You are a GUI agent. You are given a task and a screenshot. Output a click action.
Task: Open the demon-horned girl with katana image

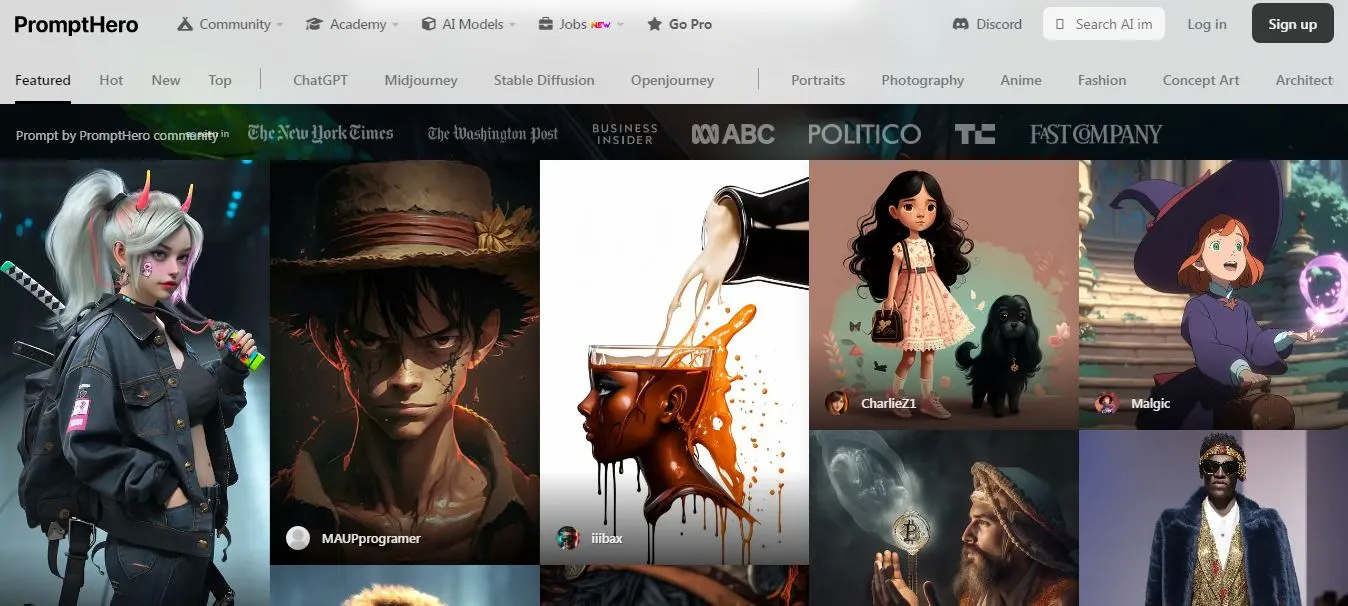coord(134,383)
